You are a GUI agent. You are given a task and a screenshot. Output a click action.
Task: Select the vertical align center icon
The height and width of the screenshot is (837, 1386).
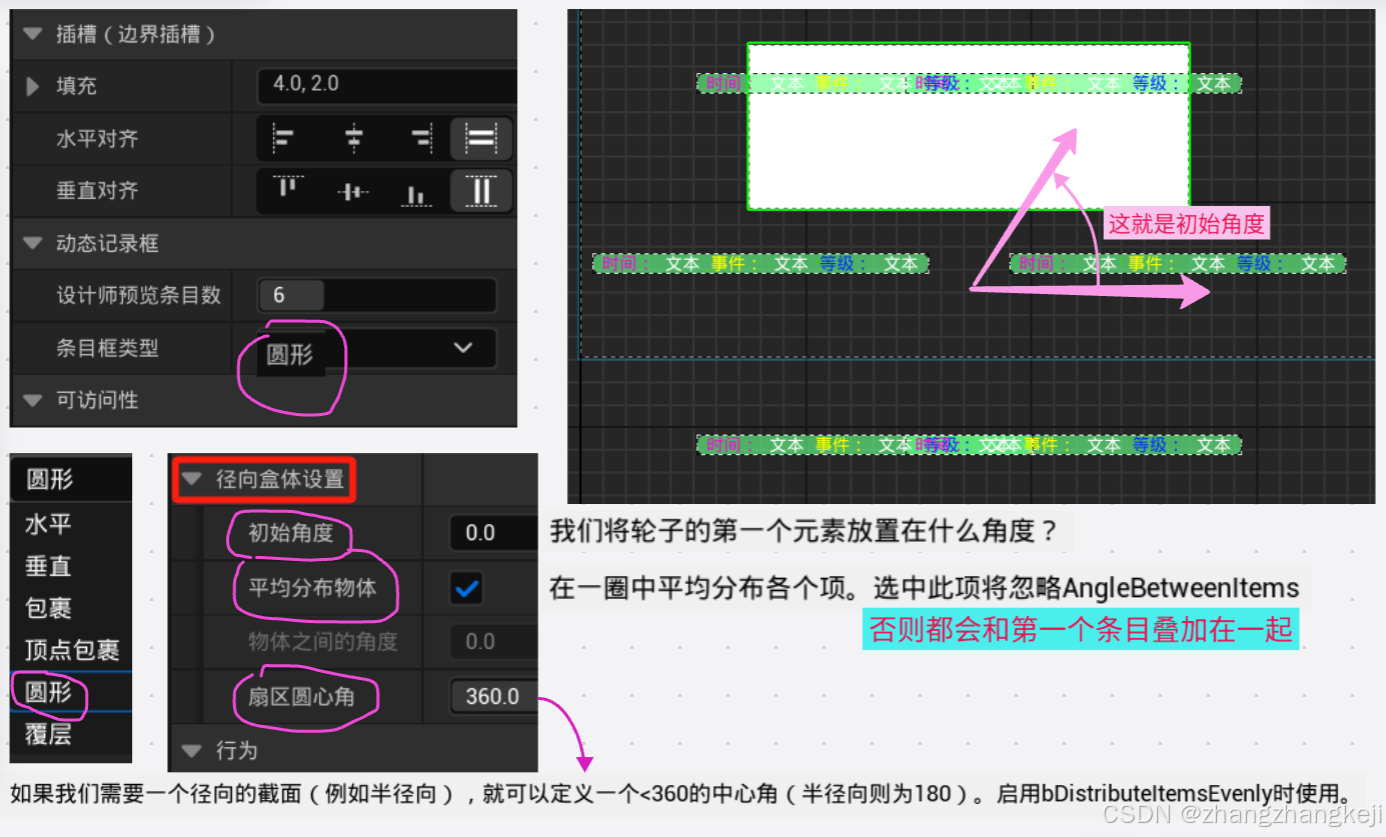click(x=354, y=191)
